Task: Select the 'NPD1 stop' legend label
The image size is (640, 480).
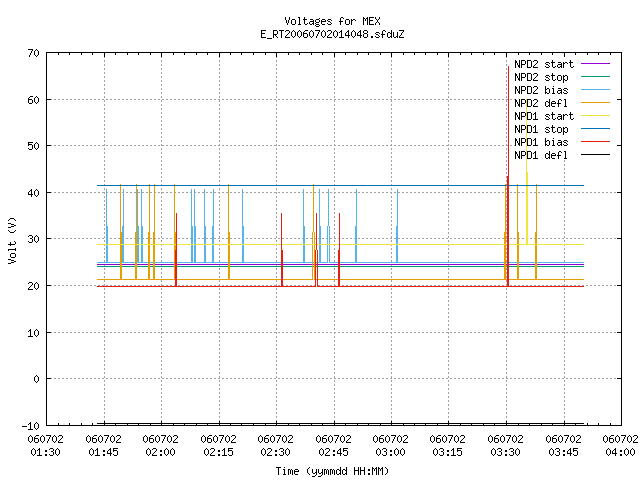Action: 541,129
